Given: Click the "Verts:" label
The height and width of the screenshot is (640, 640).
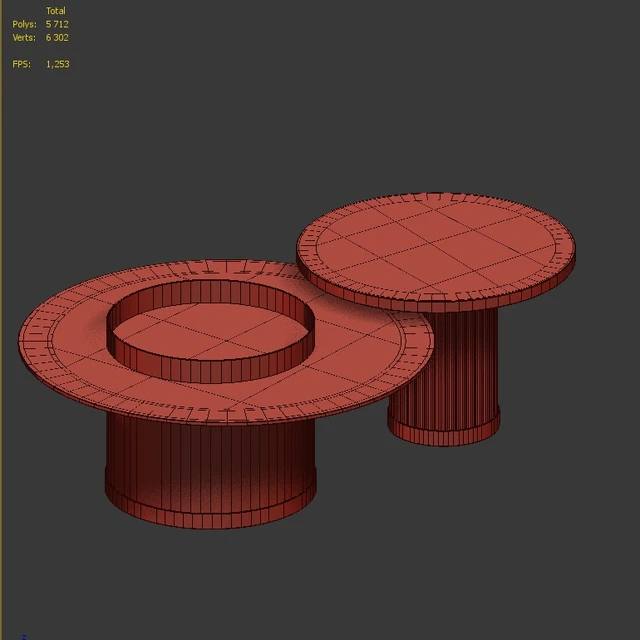Looking at the screenshot, I should tap(24, 38).
